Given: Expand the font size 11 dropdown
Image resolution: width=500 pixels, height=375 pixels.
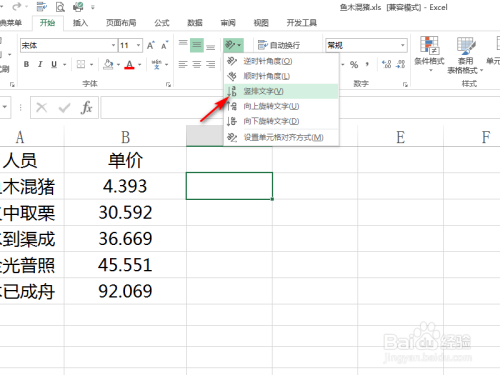Looking at the screenshot, I should click(138, 45).
